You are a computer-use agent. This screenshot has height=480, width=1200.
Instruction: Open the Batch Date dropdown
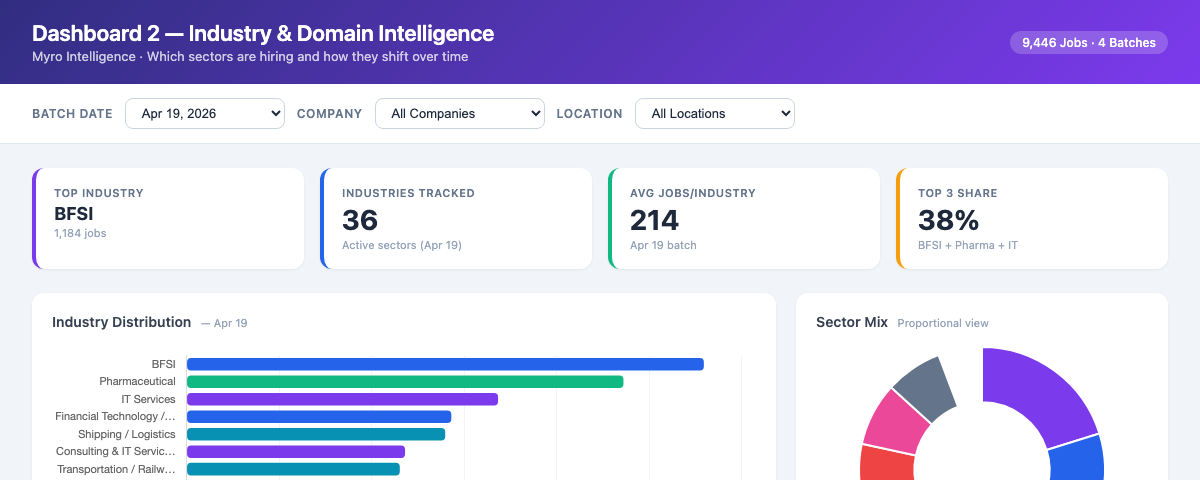point(205,113)
